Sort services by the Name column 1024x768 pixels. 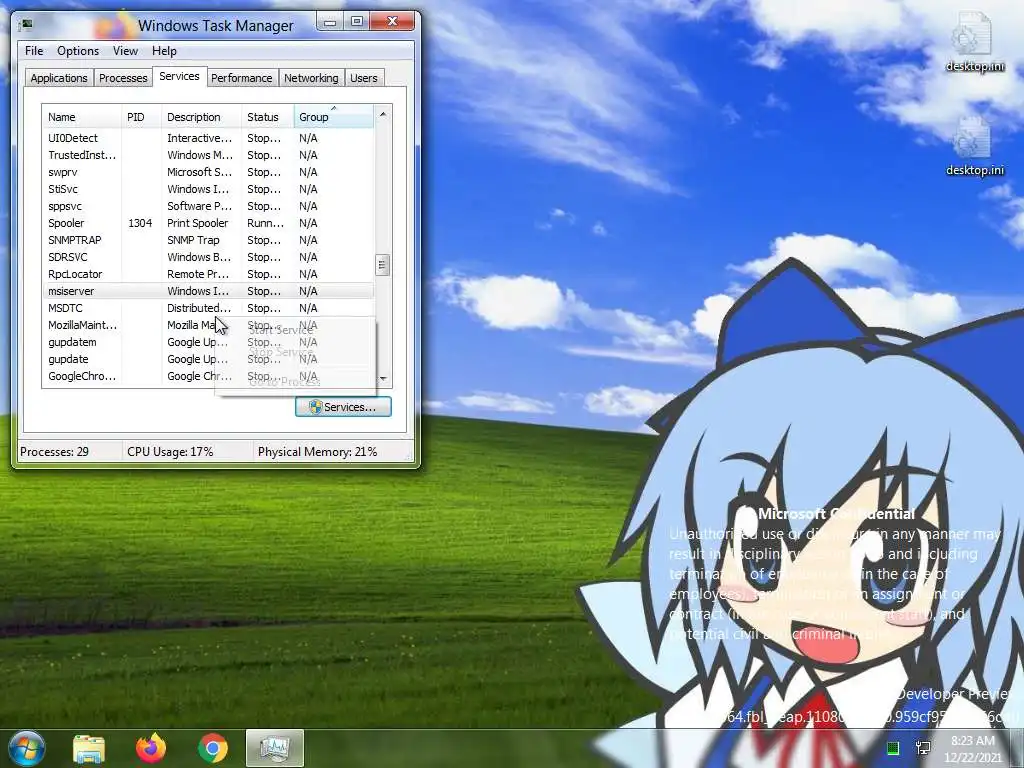[82, 117]
